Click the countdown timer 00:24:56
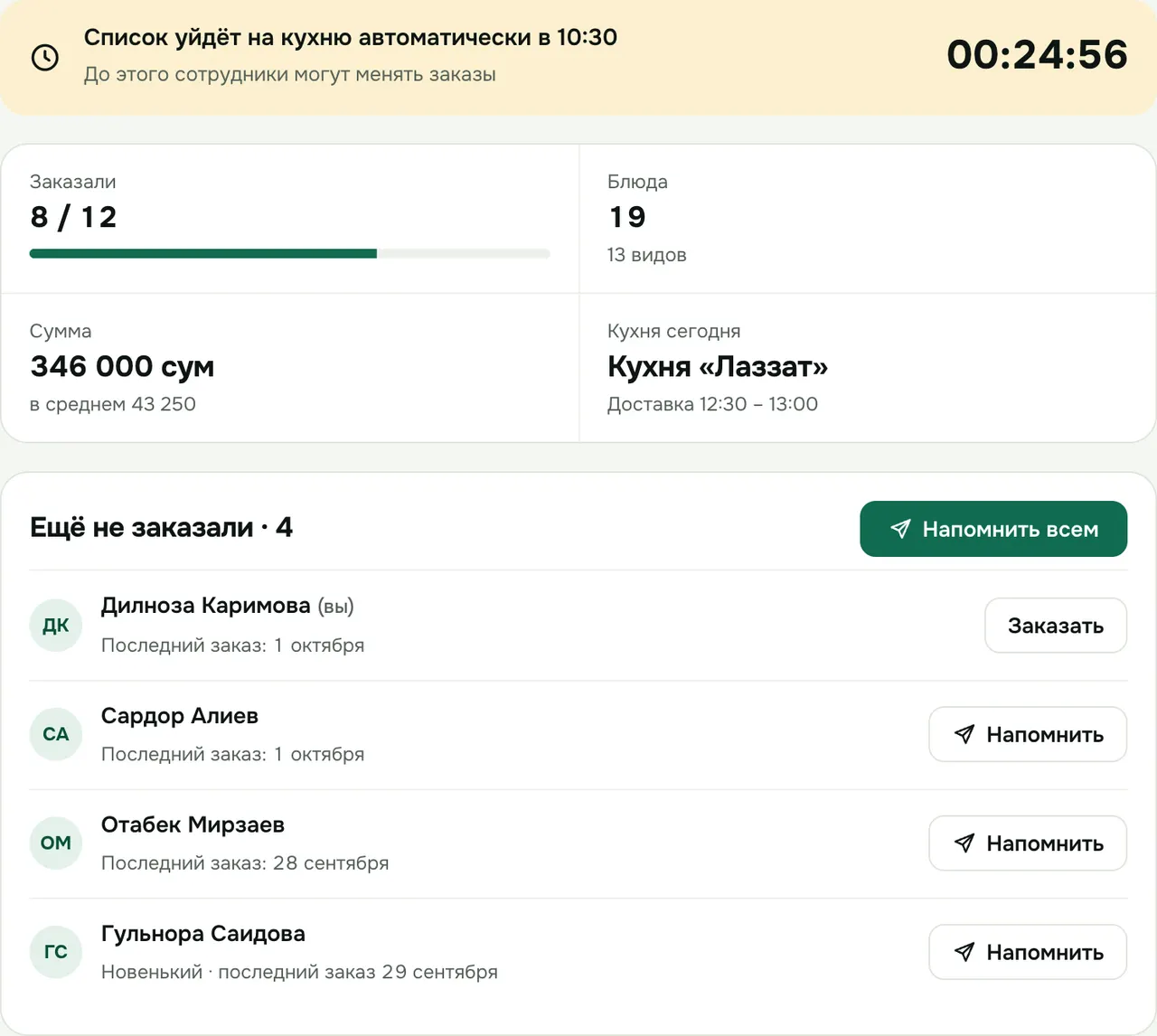Image resolution: width=1157 pixels, height=1036 pixels. (x=1037, y=55)
